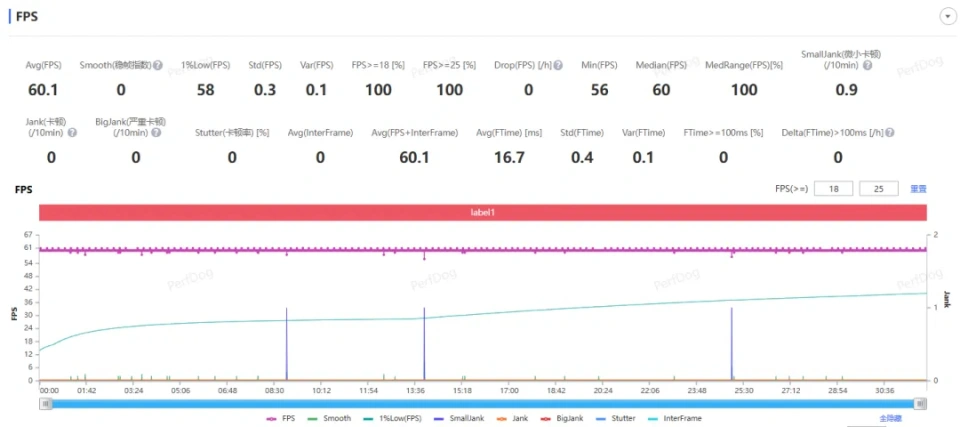Toggle SmallJank series in the legend
Viewport: 960px width, 427px height.
pyautogui.click(x=460, y=418)
